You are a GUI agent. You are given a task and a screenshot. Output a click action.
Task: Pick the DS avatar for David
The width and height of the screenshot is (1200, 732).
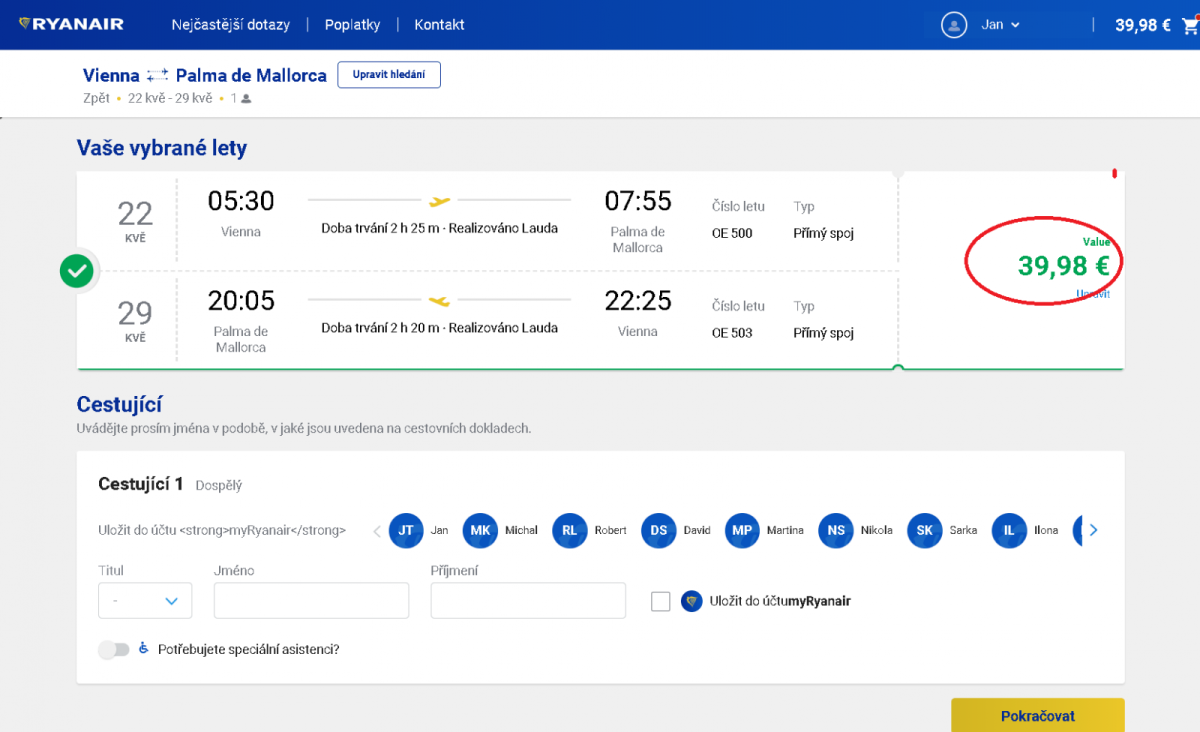click(658, 530)
